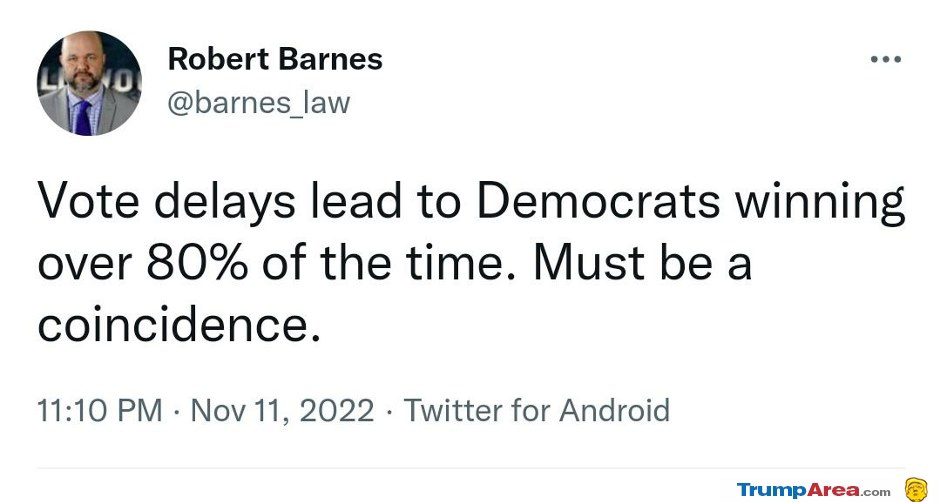The height and width of the screenshot is (502, 940).
Task: Click the words Vote delays in the tweet
Action: [x=167, y=202]
